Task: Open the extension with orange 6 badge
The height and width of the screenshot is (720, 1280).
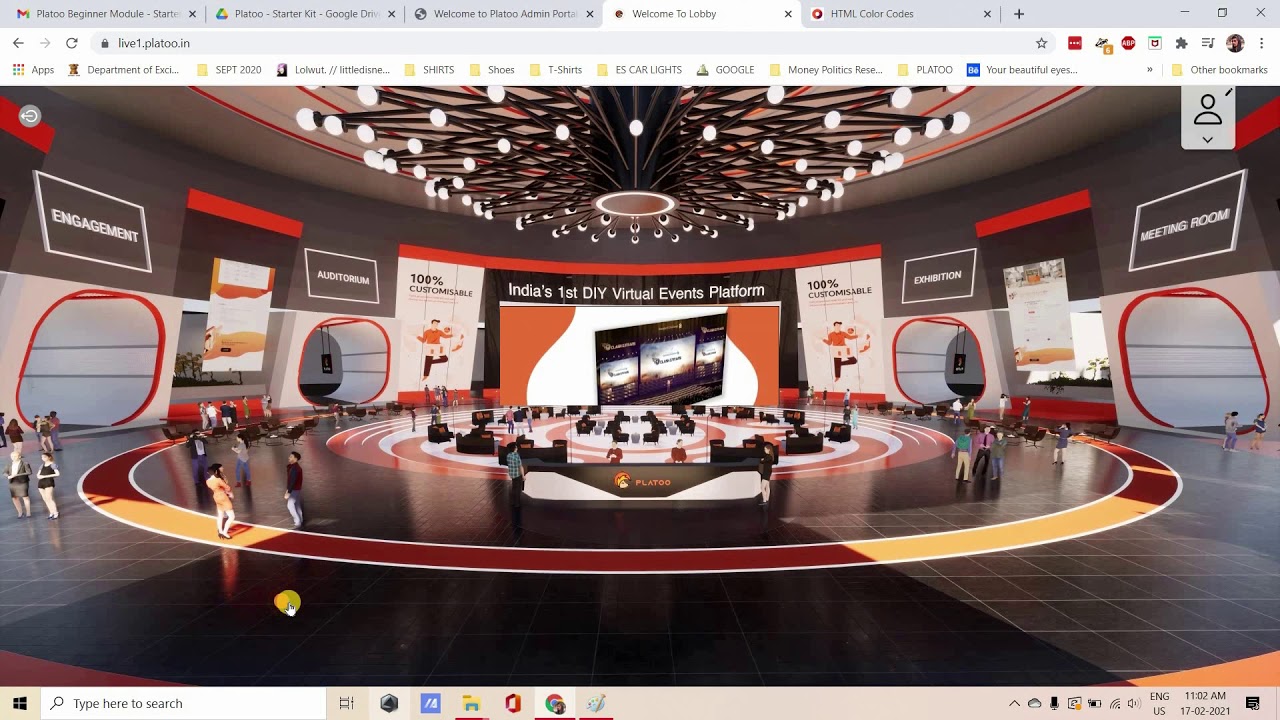Action: tap(1102, 44)
